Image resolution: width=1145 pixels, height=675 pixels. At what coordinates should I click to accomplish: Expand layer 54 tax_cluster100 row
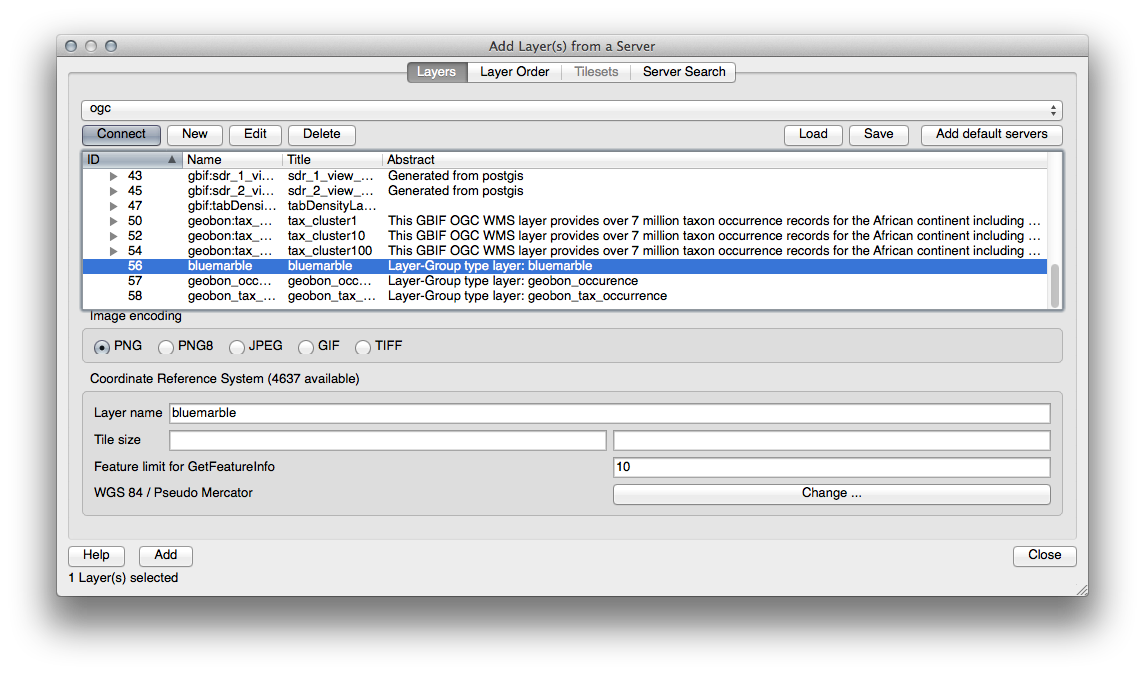click(114, 251)
